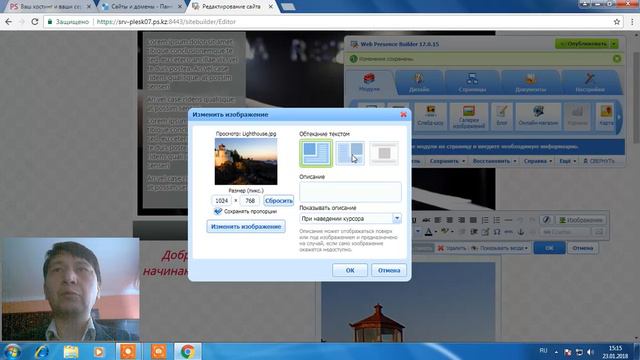Viewport: 640px width, 360px height.
Task: Select the 'Блог' module icon
Action: point(502,116)
